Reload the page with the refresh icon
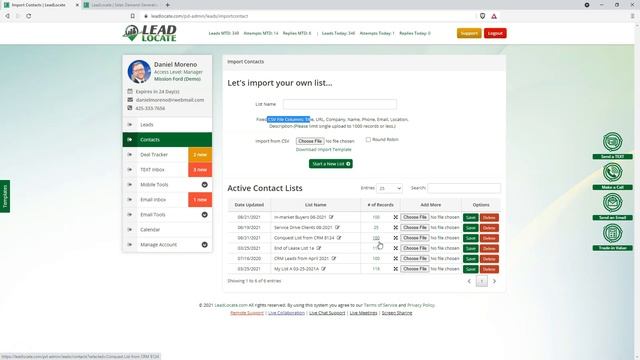640x360 pixels. click(29, 16)
